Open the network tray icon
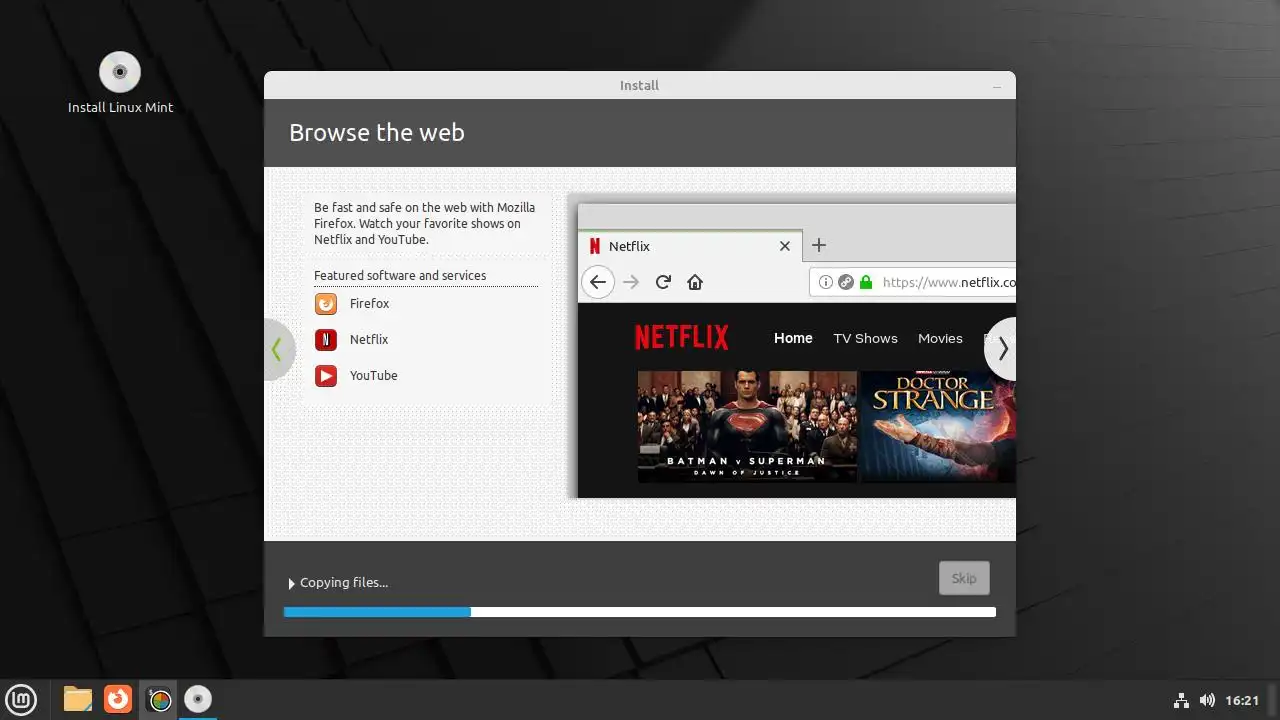Viewport: 1280px width, 720px height. coord(1181,700)
